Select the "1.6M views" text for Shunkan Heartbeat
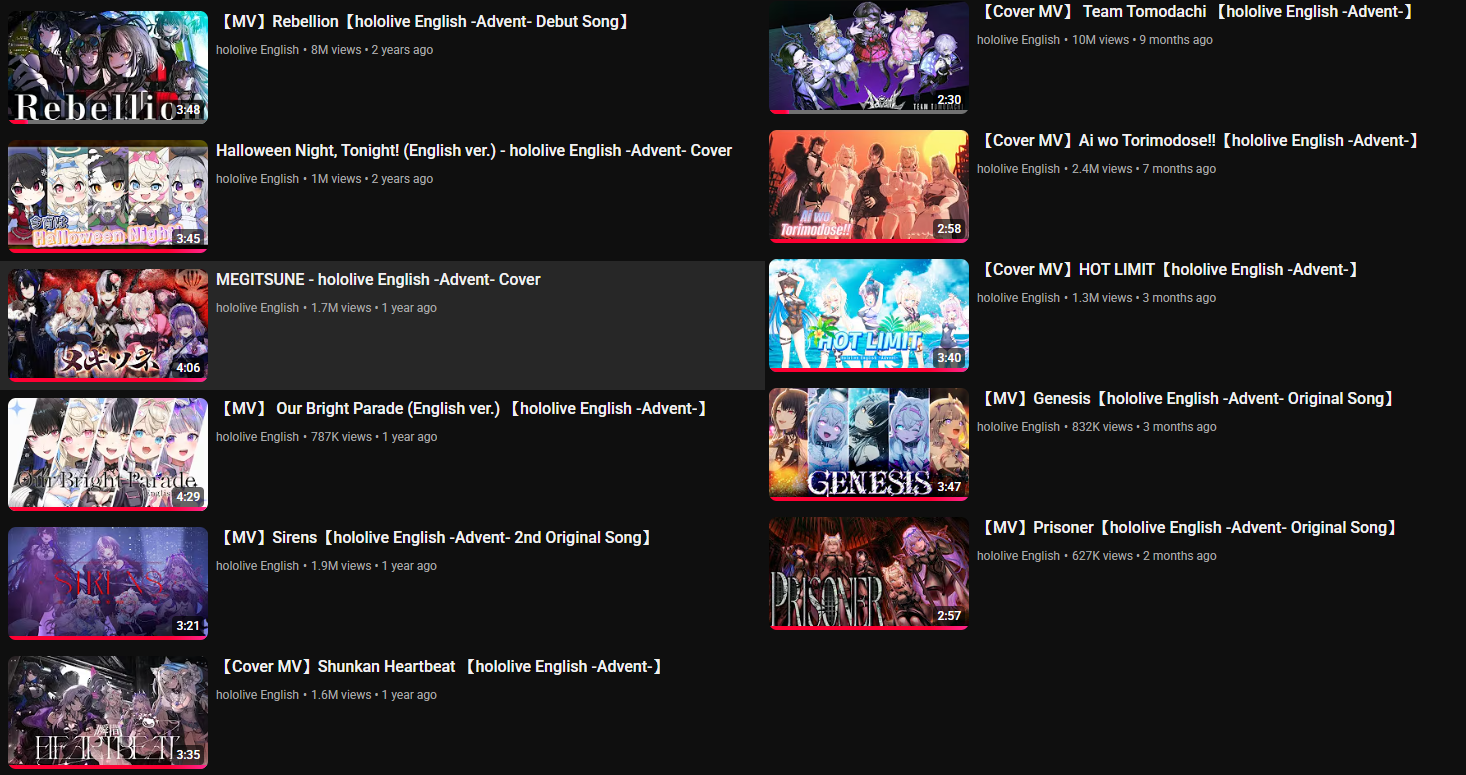 341,695
